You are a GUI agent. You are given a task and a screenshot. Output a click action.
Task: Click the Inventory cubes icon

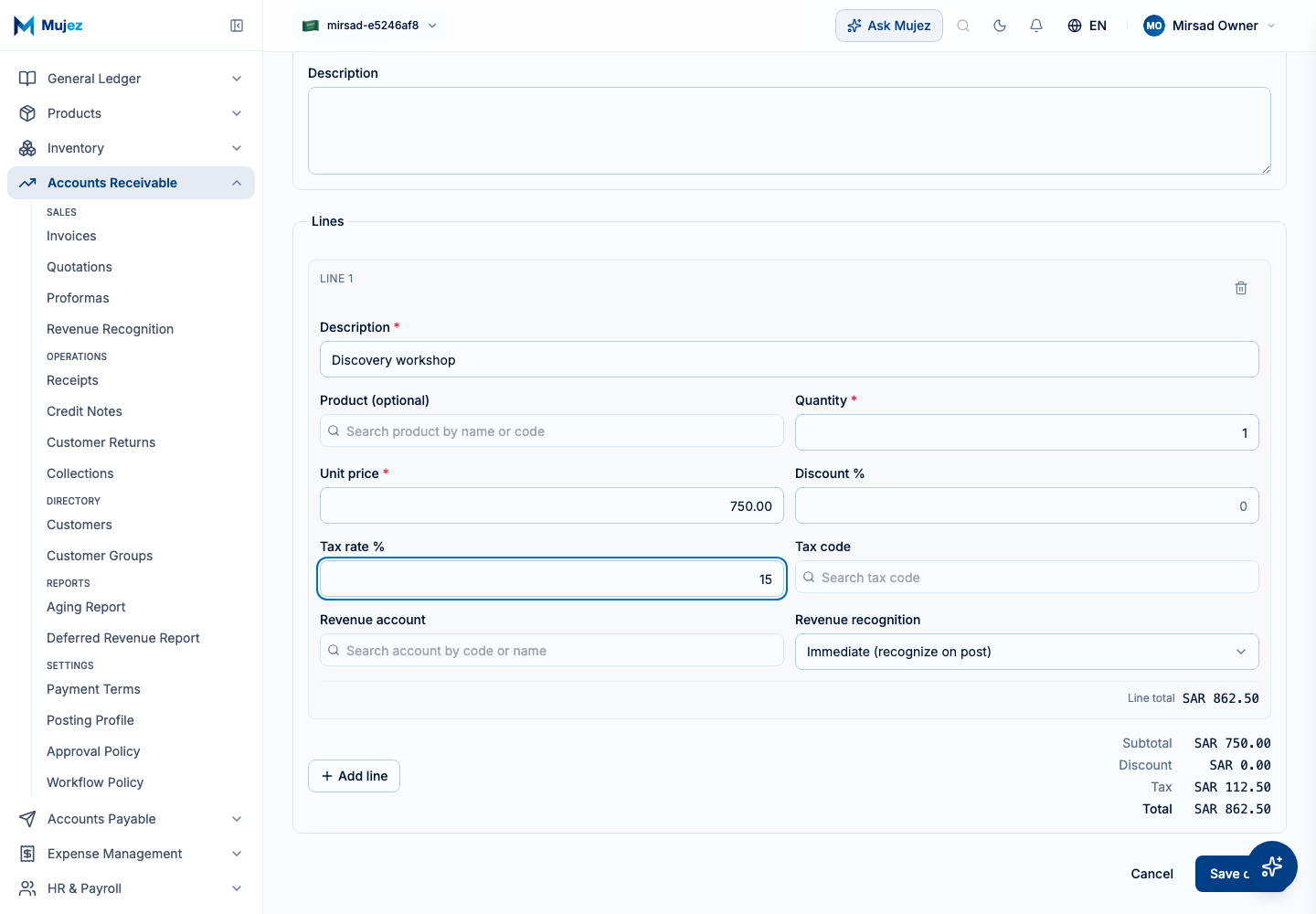coord(27,148)
